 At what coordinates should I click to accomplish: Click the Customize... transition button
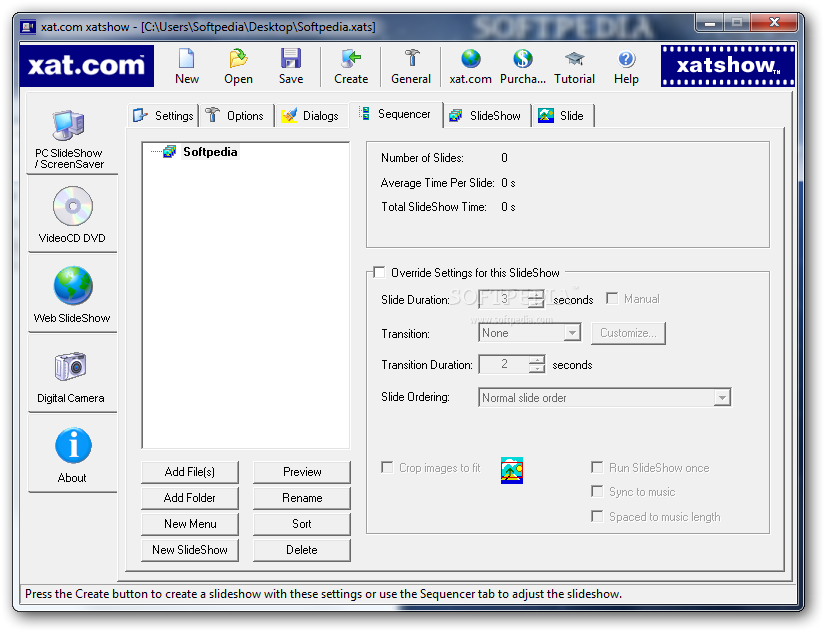(628, 333)
